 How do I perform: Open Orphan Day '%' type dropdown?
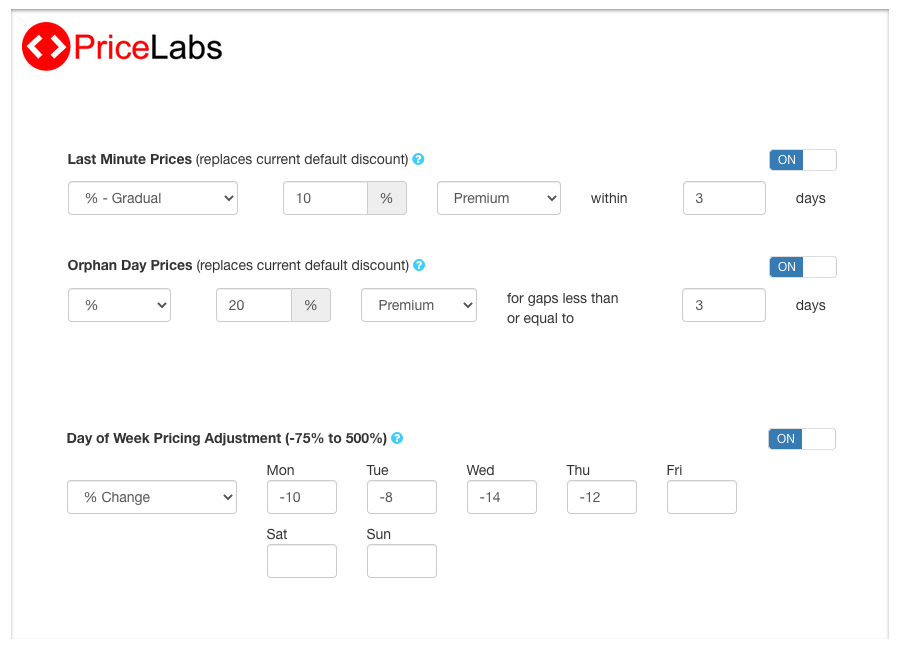pos(119,305)
